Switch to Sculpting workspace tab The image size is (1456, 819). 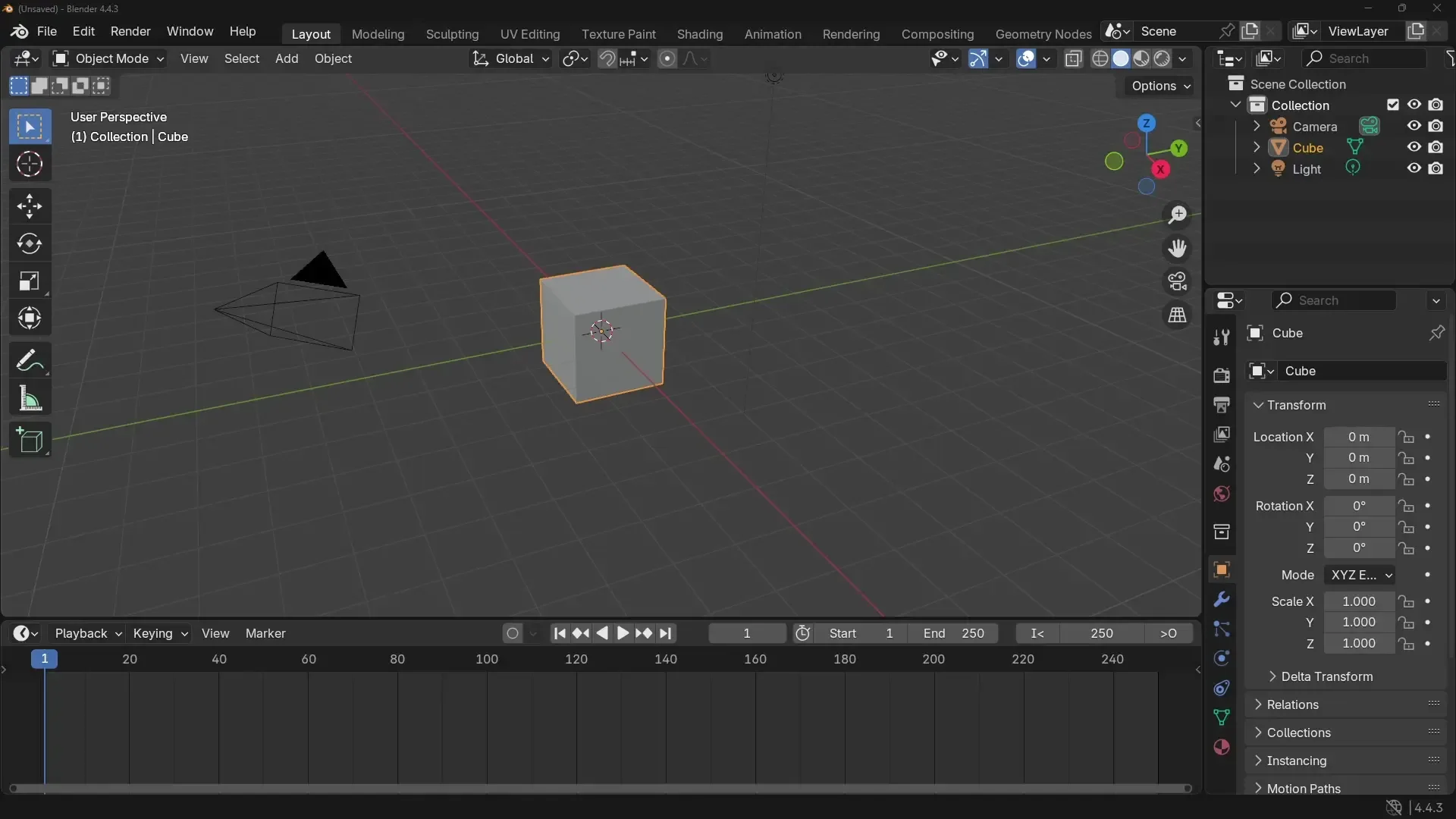(452, 34)
